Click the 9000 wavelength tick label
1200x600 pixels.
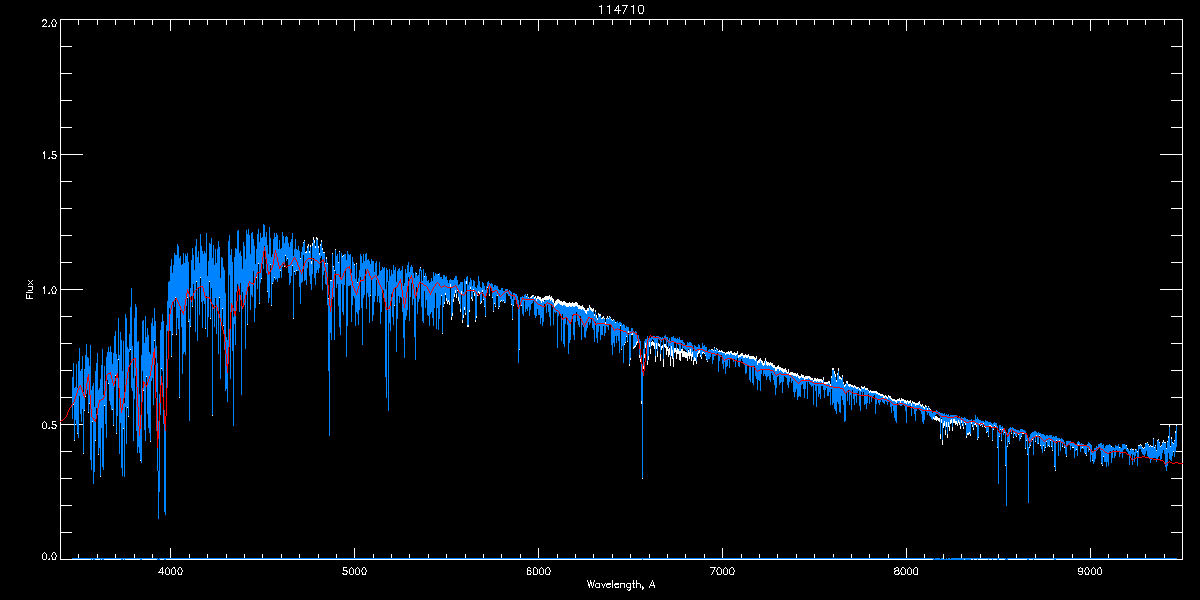pyautogui.click(x=1090, y=572)
